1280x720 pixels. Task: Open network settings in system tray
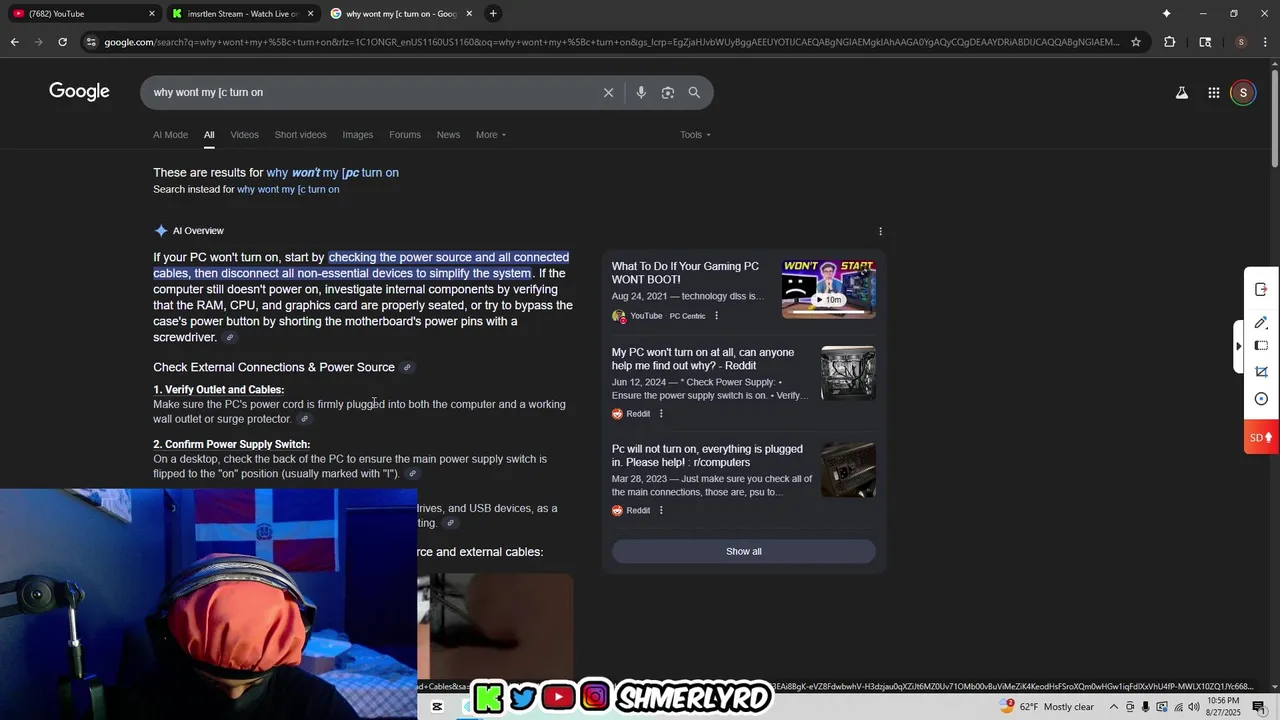point(1177,707)
